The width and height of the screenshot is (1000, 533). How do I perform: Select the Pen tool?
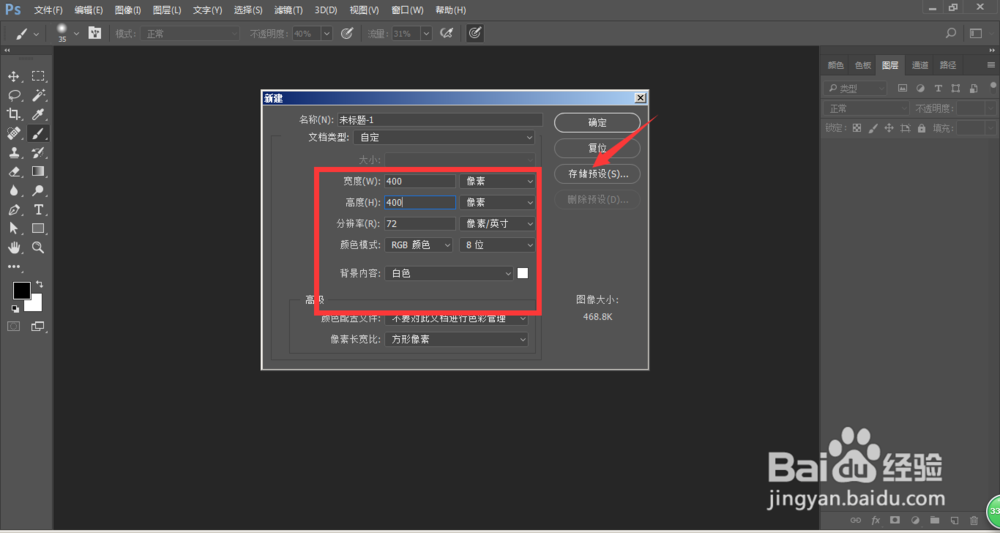coord(13,210)
